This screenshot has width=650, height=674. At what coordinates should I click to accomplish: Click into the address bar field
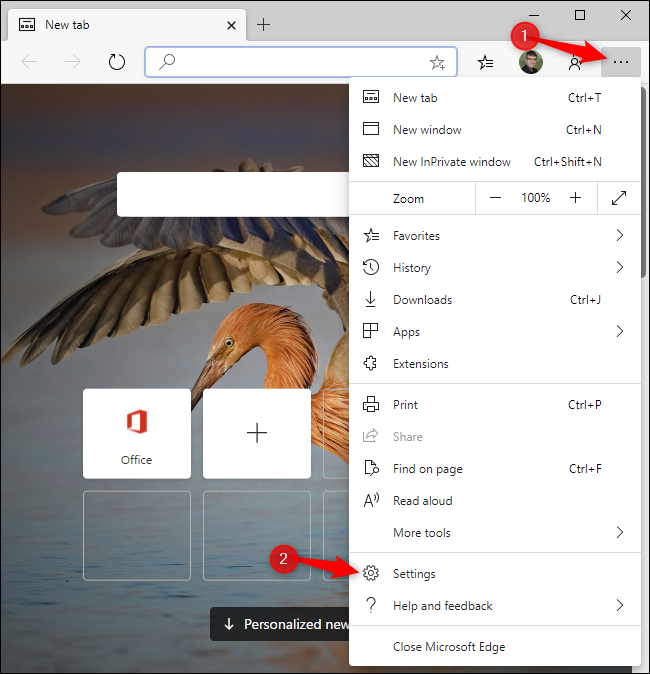pos(300,62)
